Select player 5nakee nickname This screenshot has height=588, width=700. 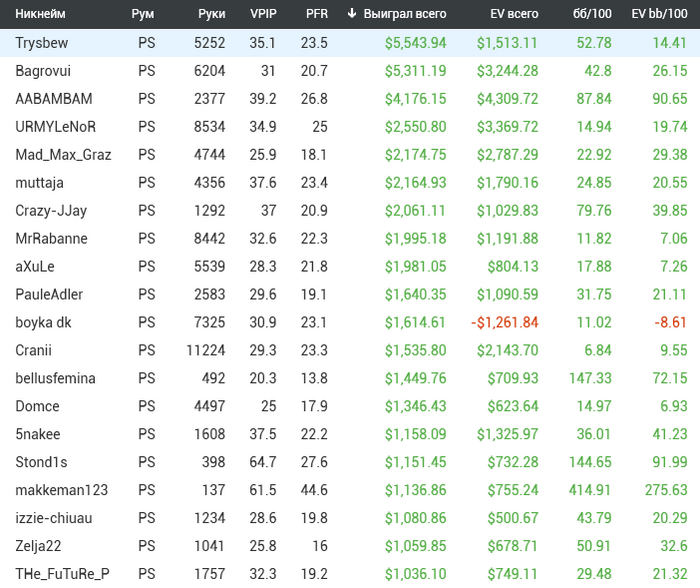click(38, 434)
